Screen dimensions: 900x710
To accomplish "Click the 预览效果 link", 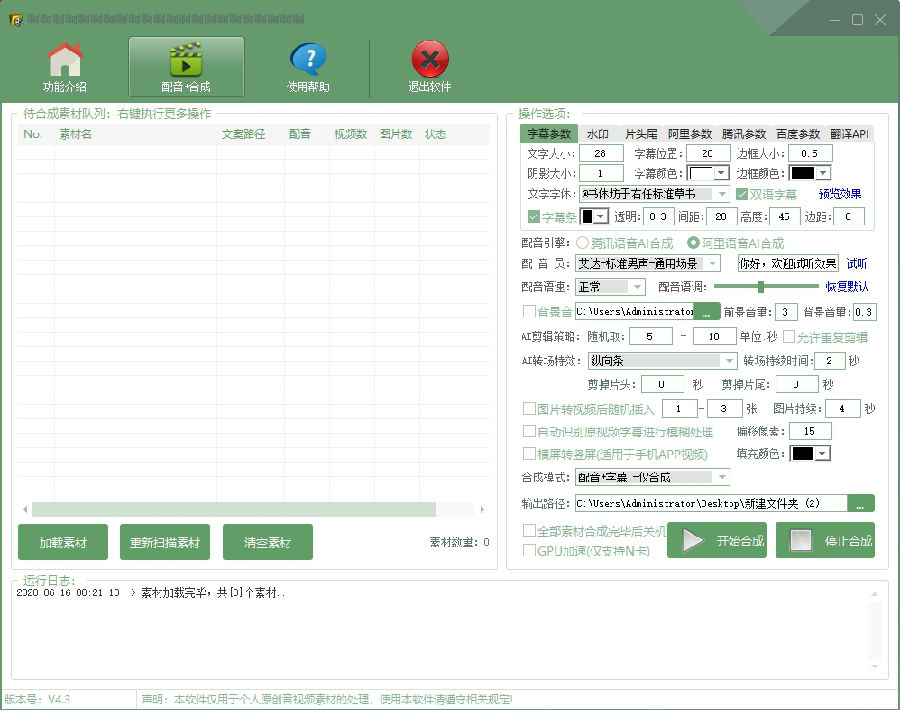I will tap(840, 194).
